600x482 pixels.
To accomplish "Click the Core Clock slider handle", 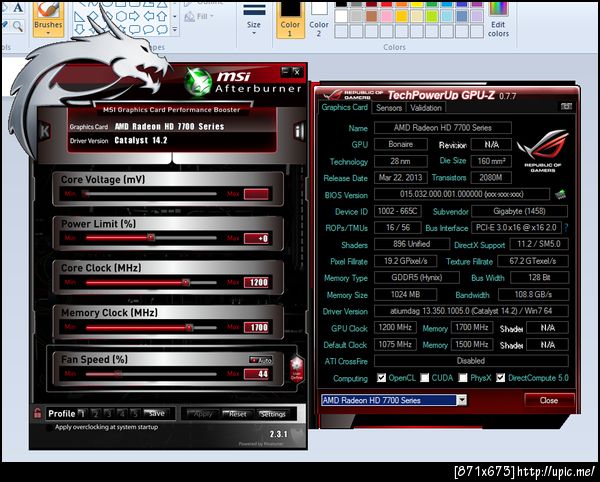I will 186,283.
